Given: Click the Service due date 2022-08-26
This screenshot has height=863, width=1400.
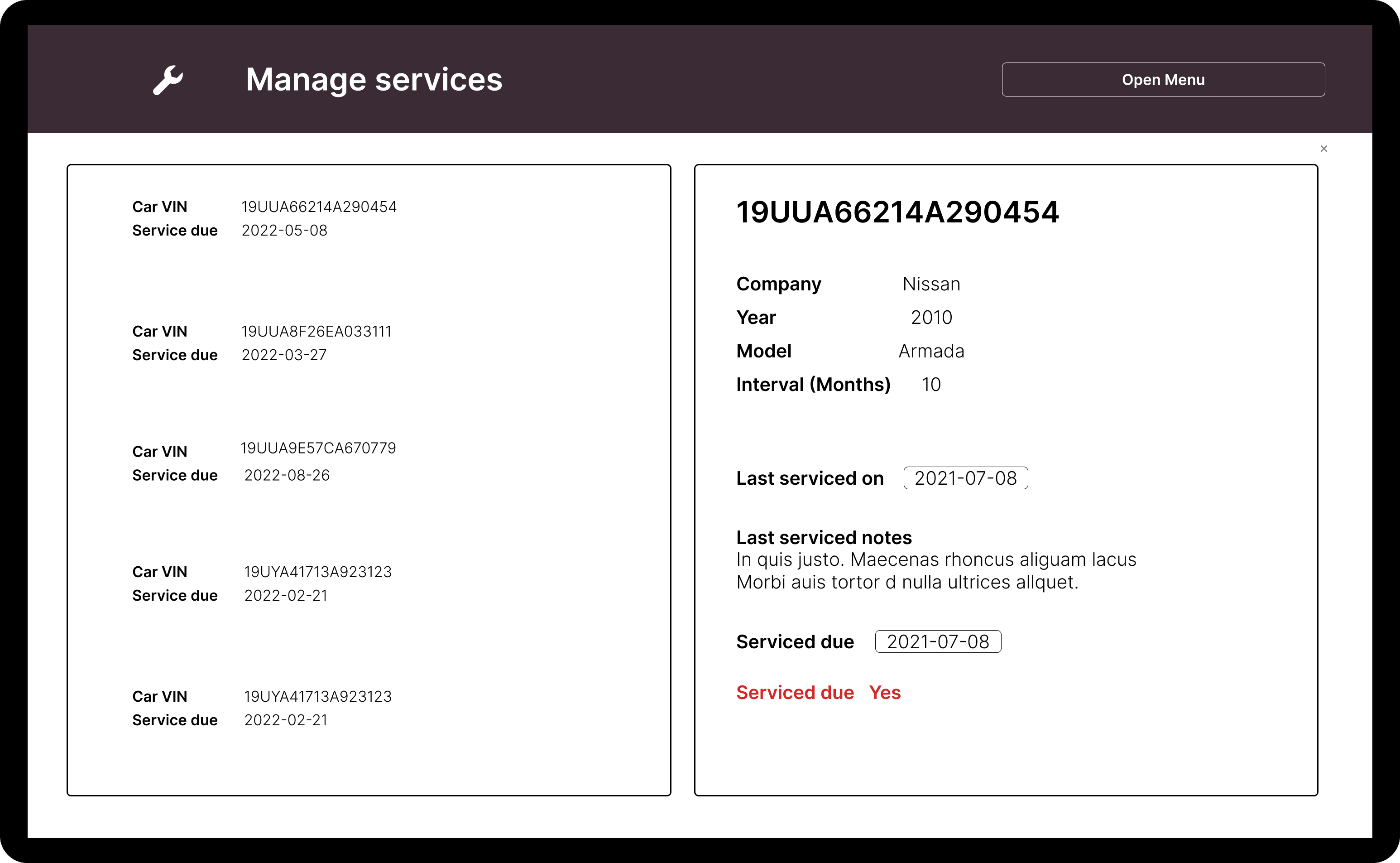Looking at the screenshot, I should pyautogui.click(x=287, y=474).
